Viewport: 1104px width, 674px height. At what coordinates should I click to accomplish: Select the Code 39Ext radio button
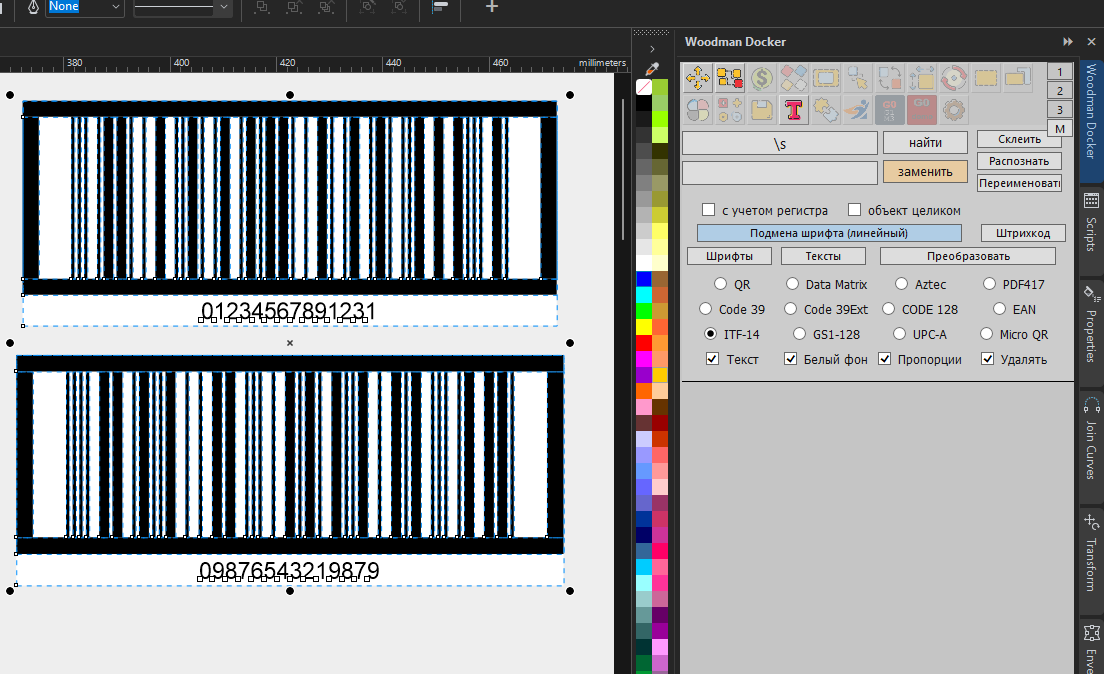(x=790, y=308)
